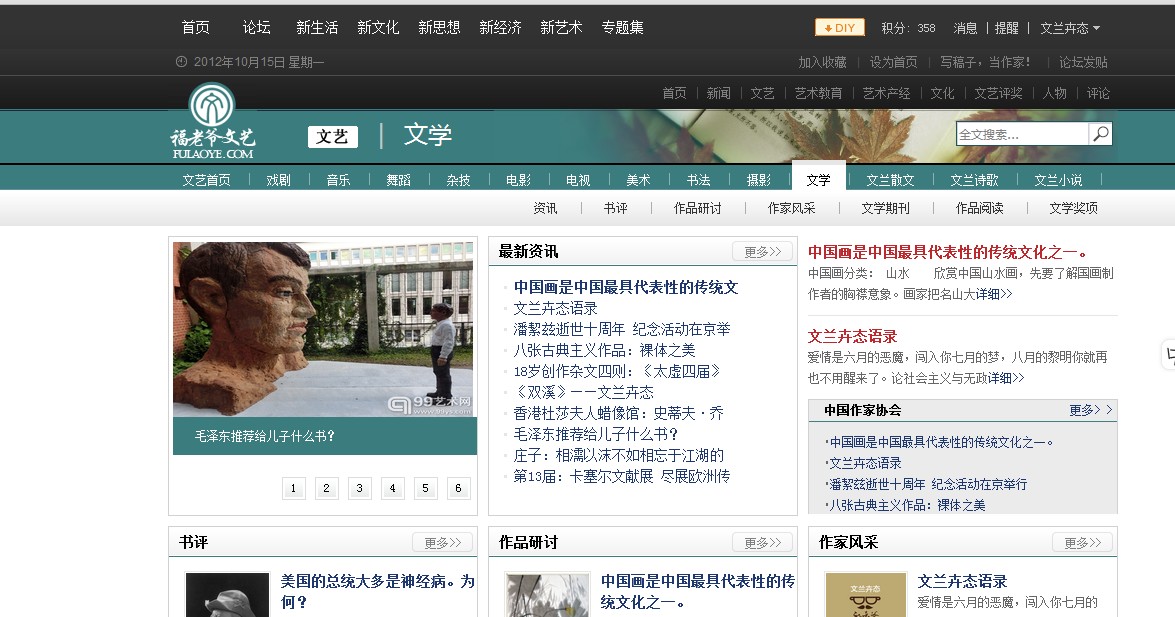Image resolution: width=1175 pixels, height=617 pixels.
Task: Switch to the 书法 tab
Action: click(x=698, y=180)
